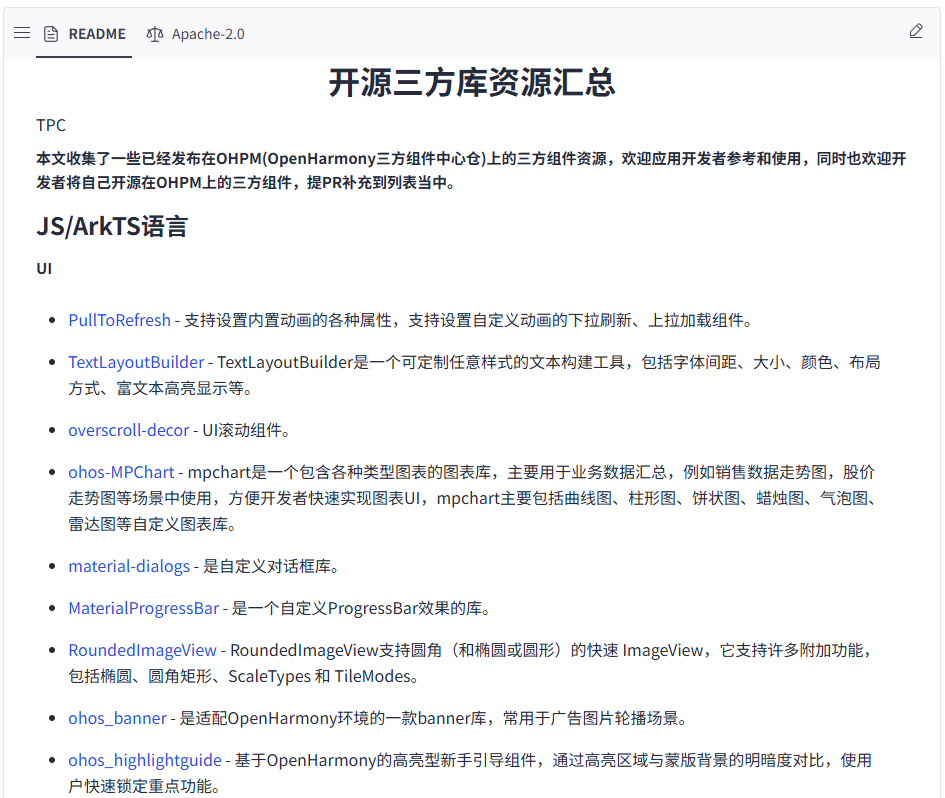Image resolution: width=945 pixels, height=798 pixels.
Task: Click the bold UI subsection label
Action: click(x=44, y=269)
